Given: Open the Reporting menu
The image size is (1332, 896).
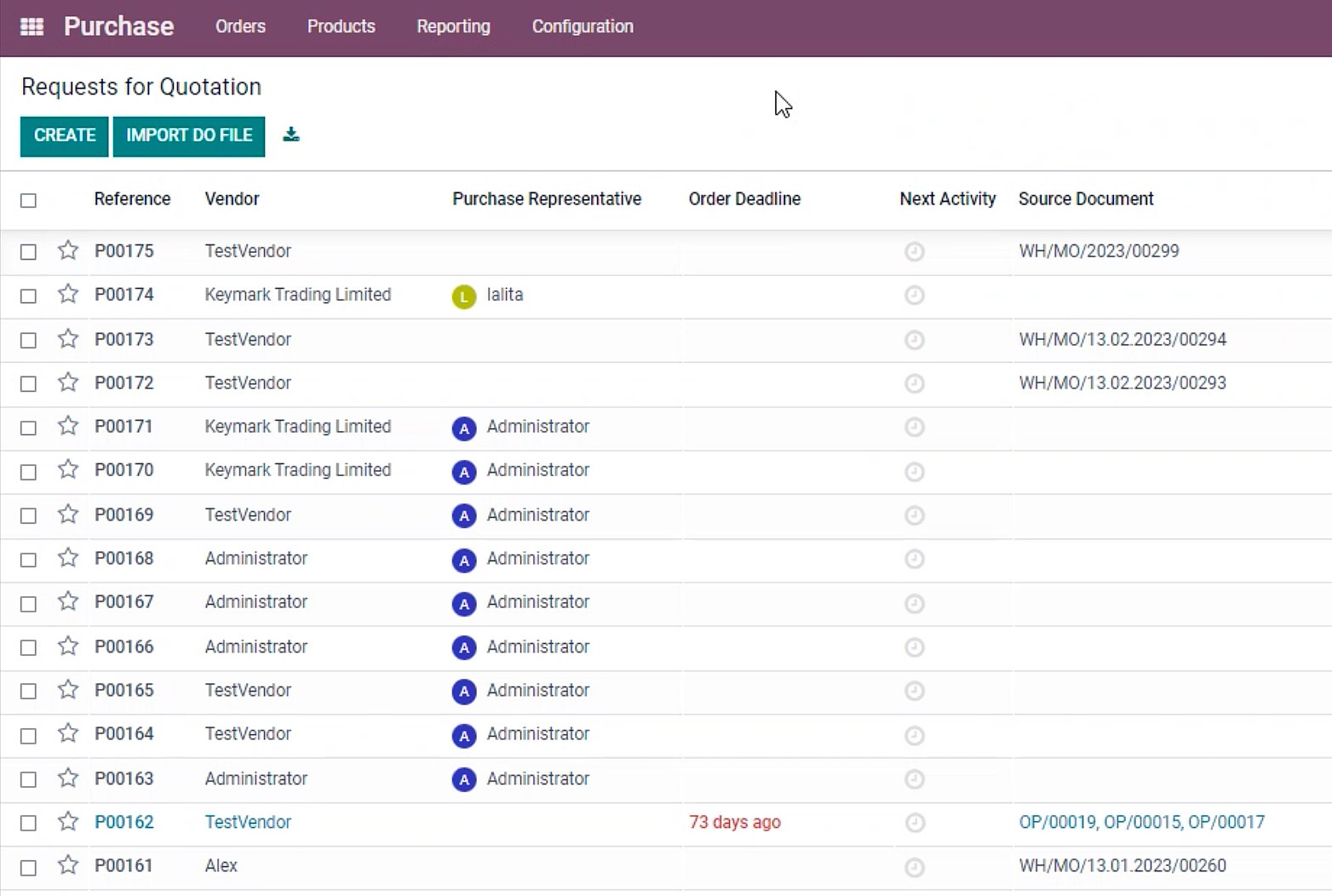Looking at the screenshot, I should [453, 26].
